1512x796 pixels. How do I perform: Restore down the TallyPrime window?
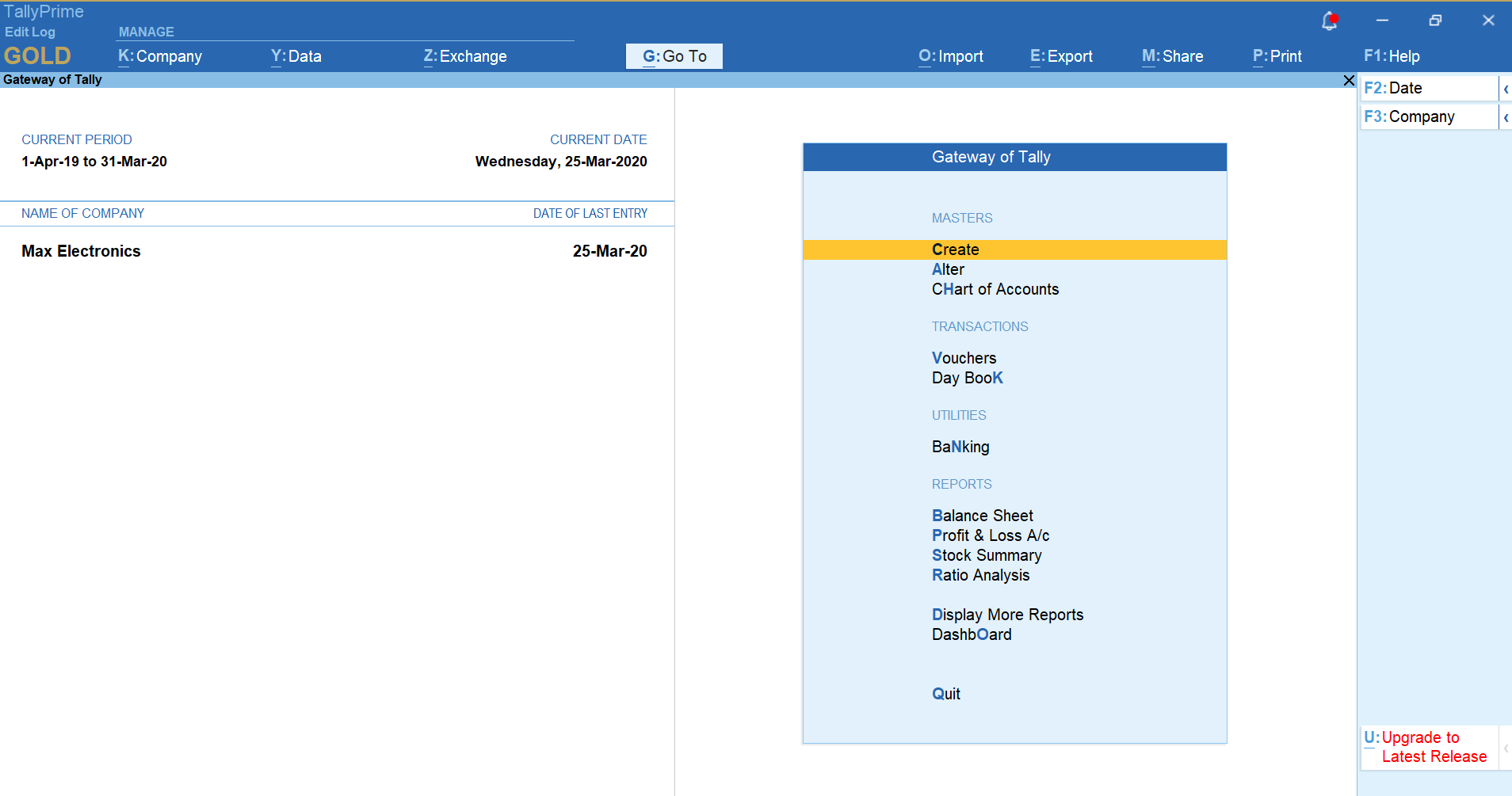[x=1435, y=21]
